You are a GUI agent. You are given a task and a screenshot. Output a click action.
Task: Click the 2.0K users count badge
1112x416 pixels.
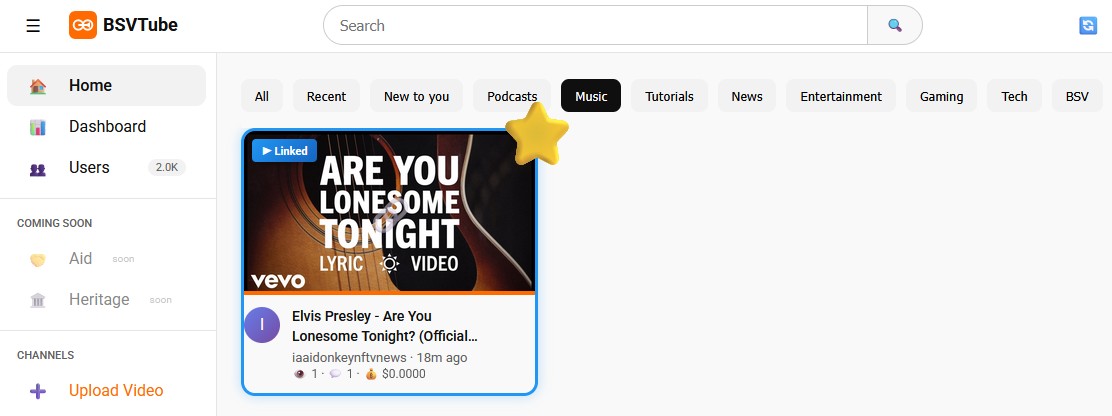(x=167, y=168)
